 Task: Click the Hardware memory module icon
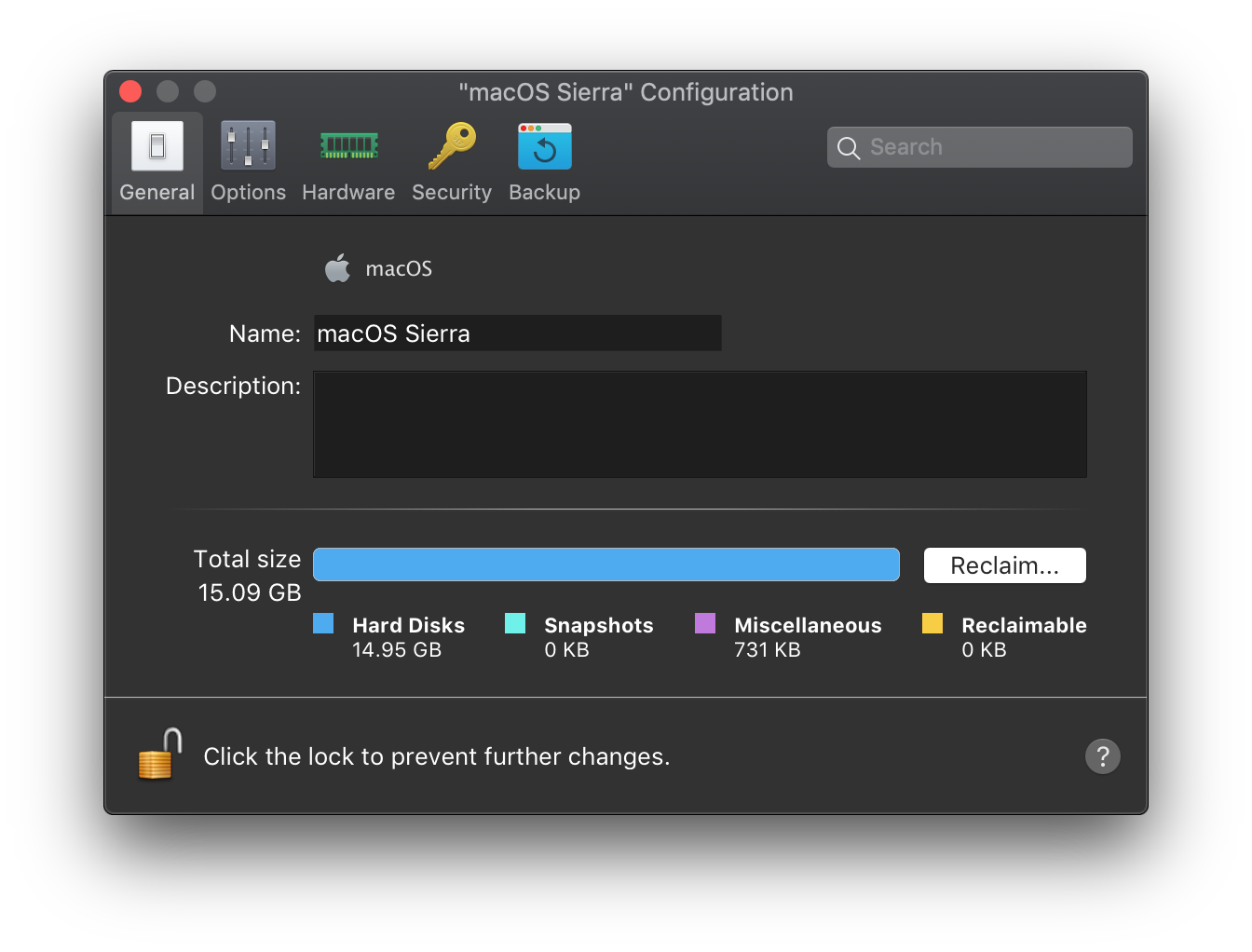point(348,145)
